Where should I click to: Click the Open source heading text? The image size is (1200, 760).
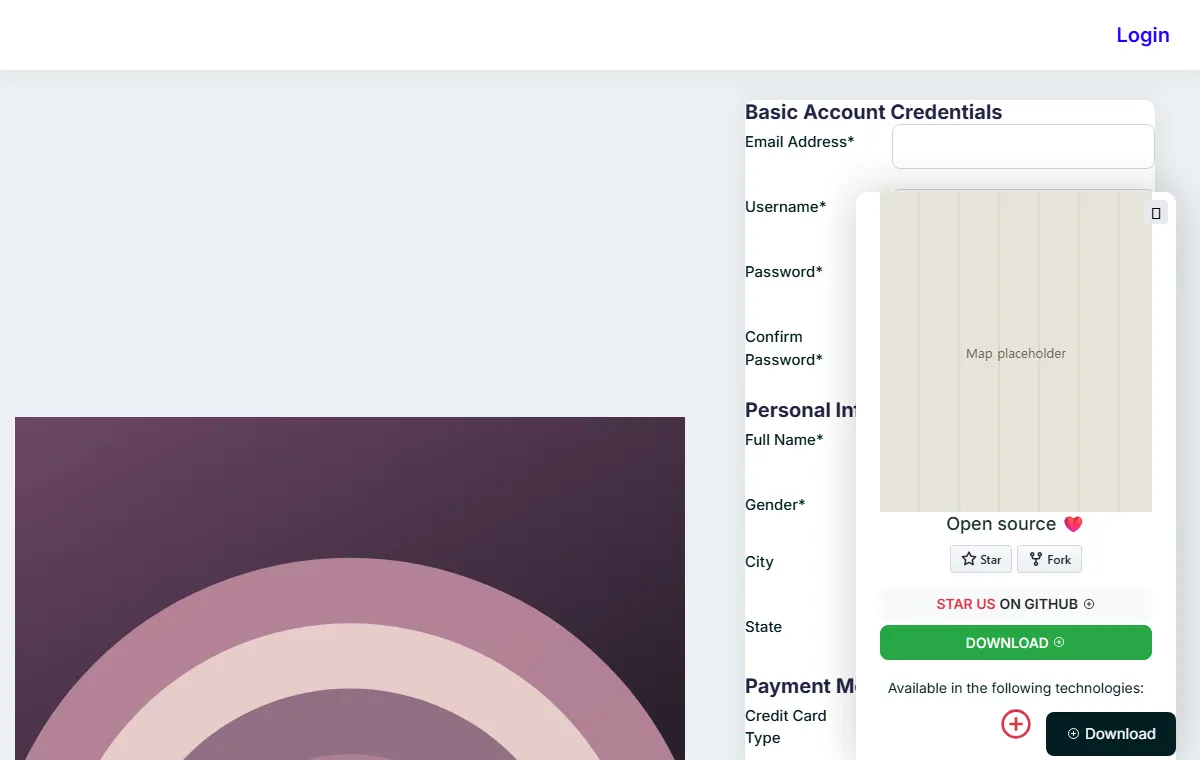click(1001, 524)
